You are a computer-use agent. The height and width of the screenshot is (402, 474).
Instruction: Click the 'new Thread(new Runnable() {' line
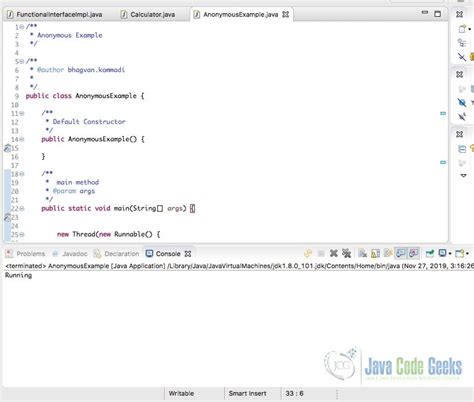click(109, 235)
